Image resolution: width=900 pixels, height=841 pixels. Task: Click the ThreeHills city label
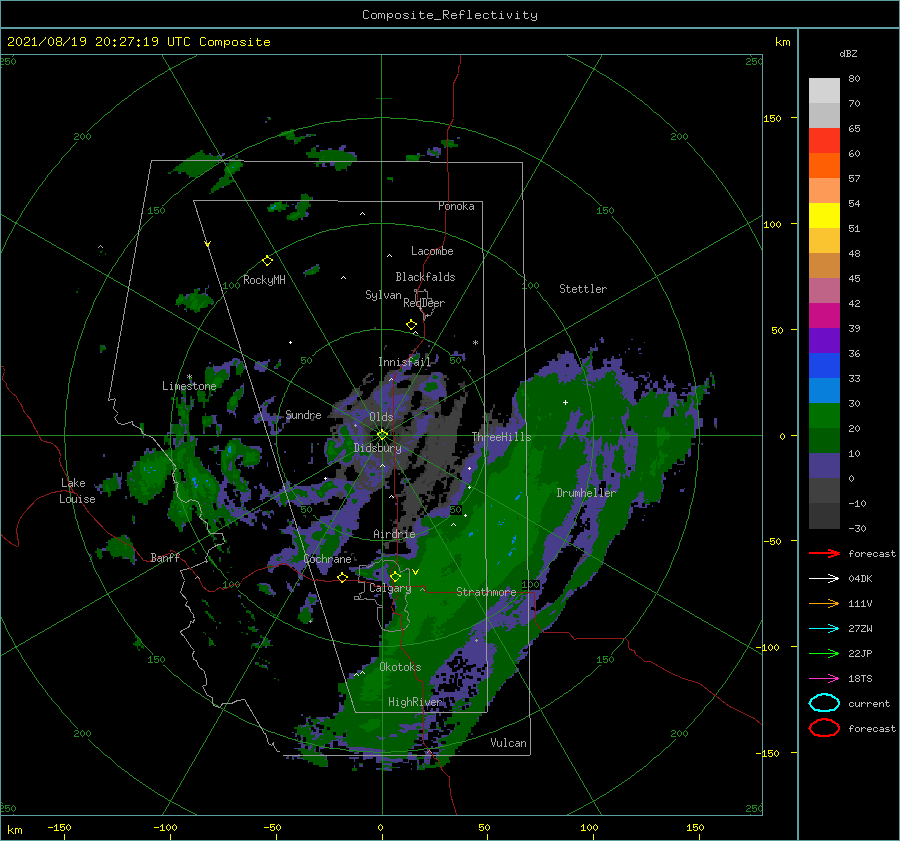coord(502,437)
